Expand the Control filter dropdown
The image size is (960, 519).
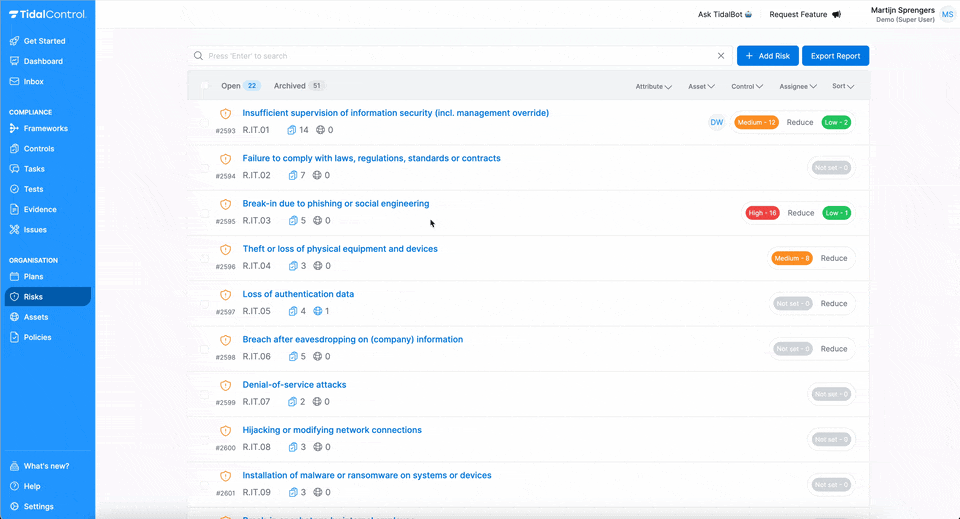[x=747, y=86]
